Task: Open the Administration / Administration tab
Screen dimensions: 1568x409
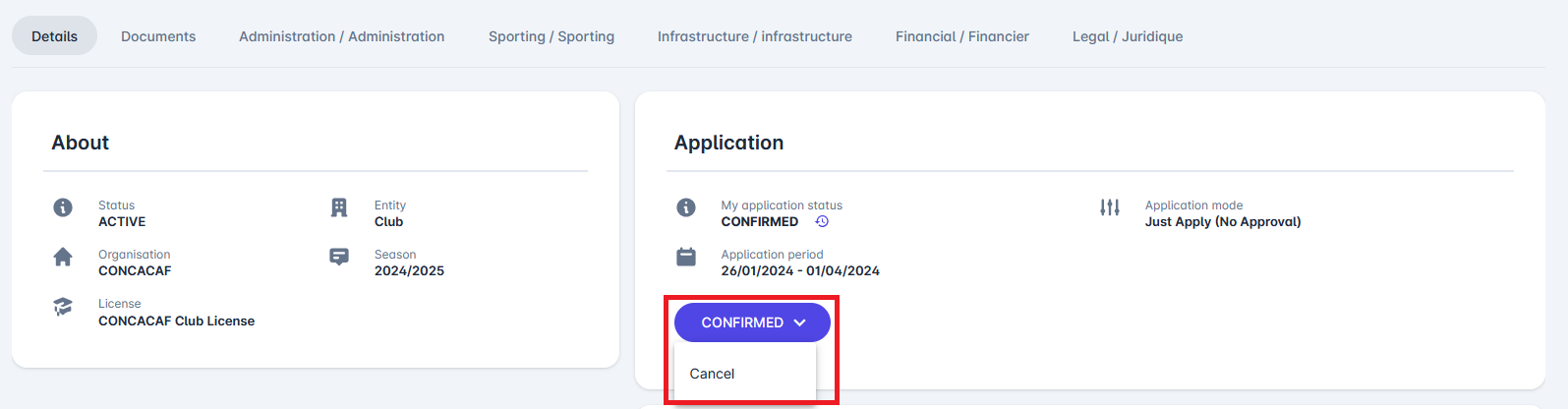Action: [342, 36]
